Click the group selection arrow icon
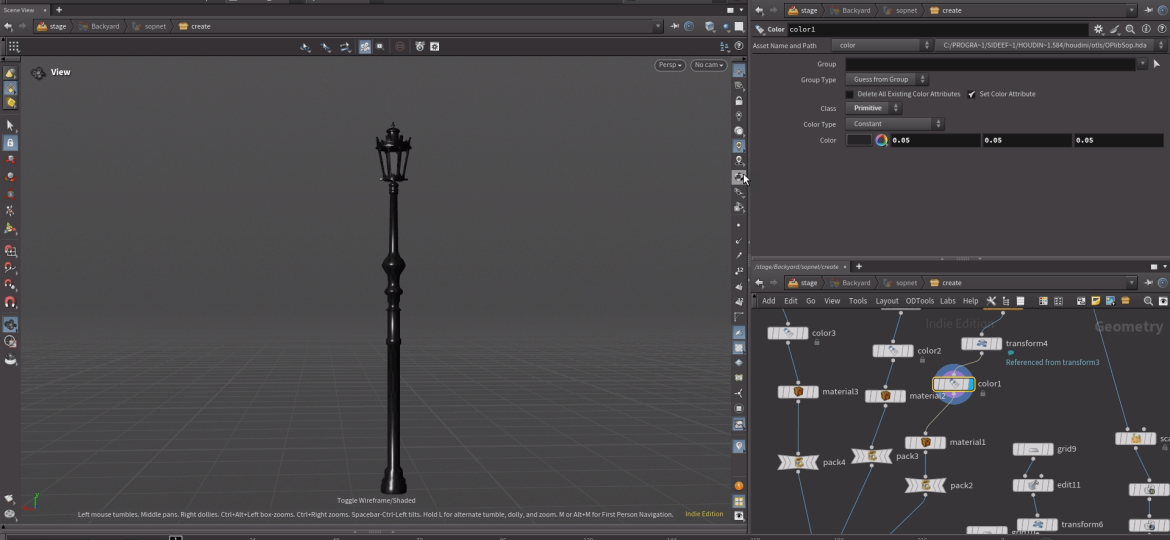Image resolution: width=1170 pixels, height=540 pixels. point(1157,64)
